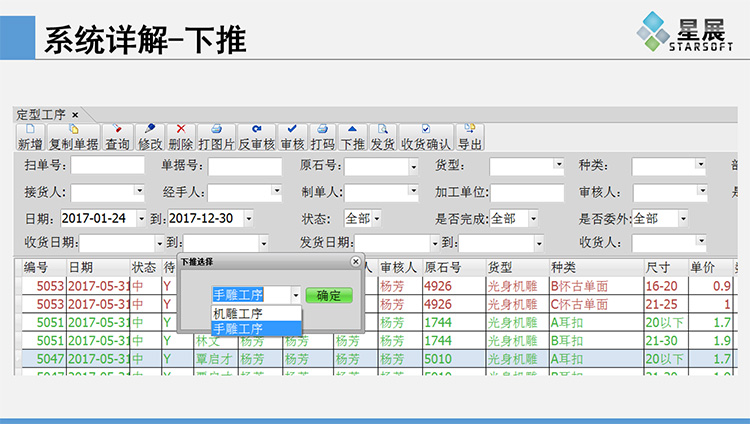Click the 扫单号 input field
Image resolution: width=750 pixels, height=424 pixels.
click(x=107, y=166)
